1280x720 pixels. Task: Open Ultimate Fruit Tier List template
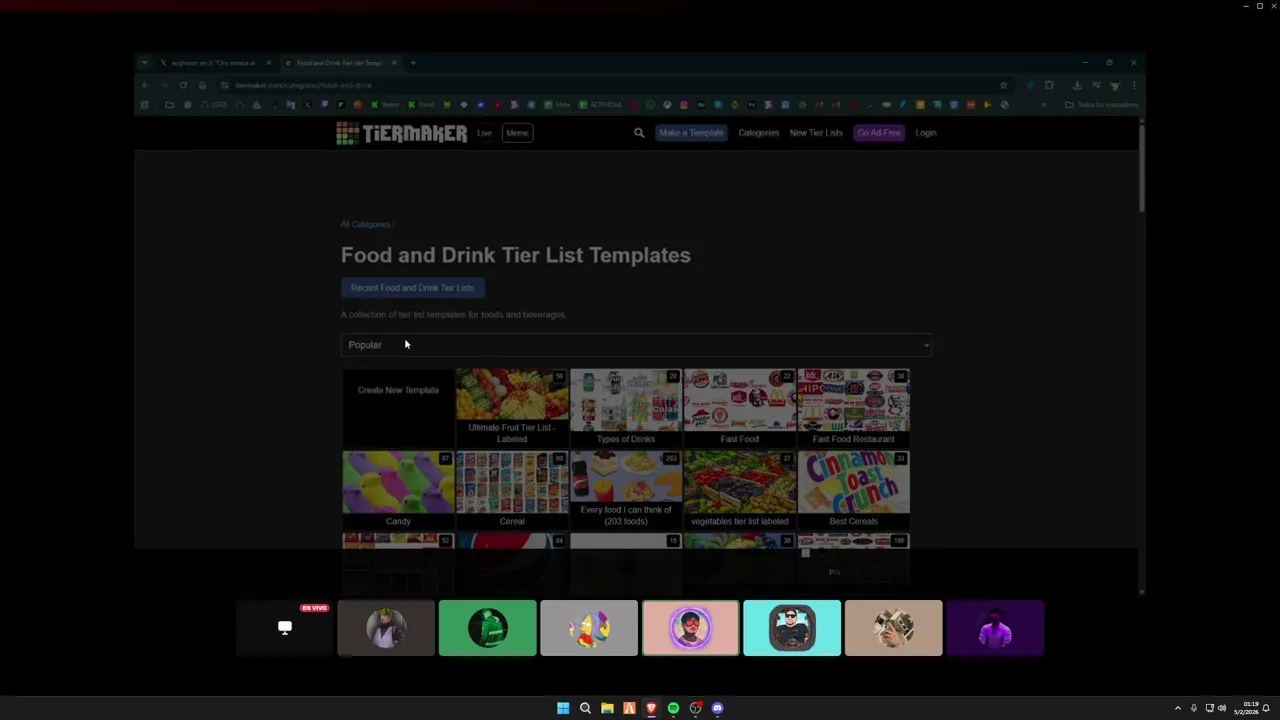pyautogui.click(x=512, y=407)
